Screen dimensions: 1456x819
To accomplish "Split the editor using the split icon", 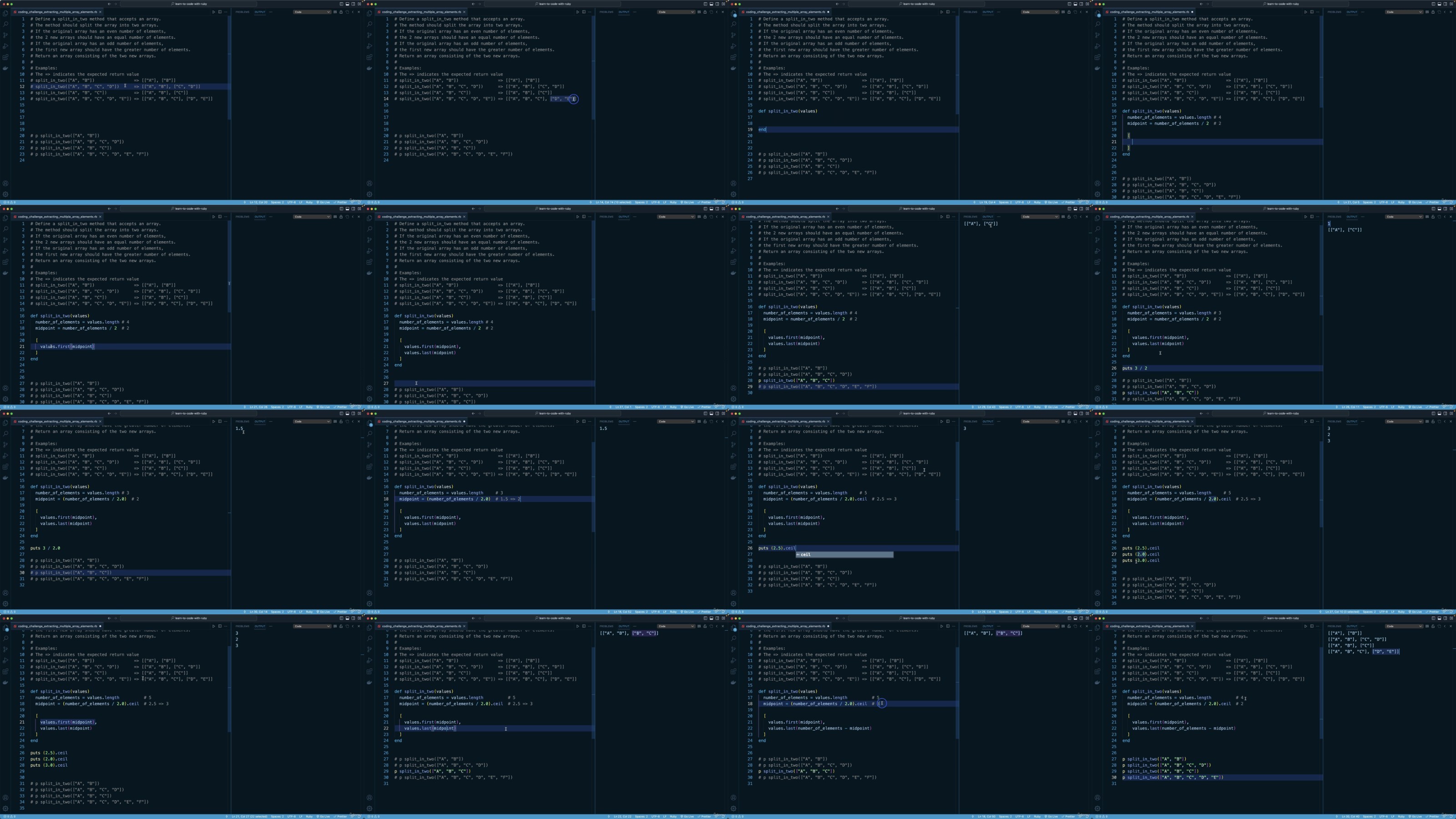I will click(x=220, y=12).
